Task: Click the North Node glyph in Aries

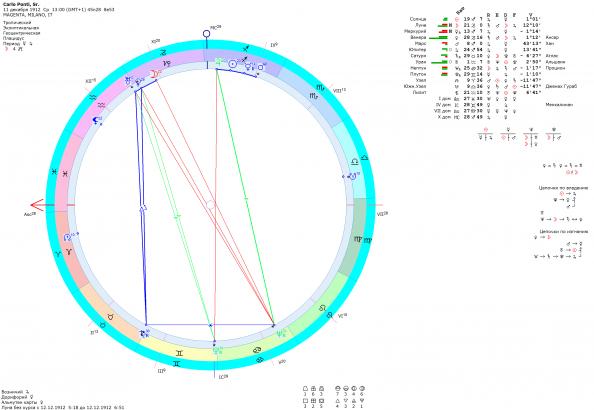Action: [x=67, y=238]
